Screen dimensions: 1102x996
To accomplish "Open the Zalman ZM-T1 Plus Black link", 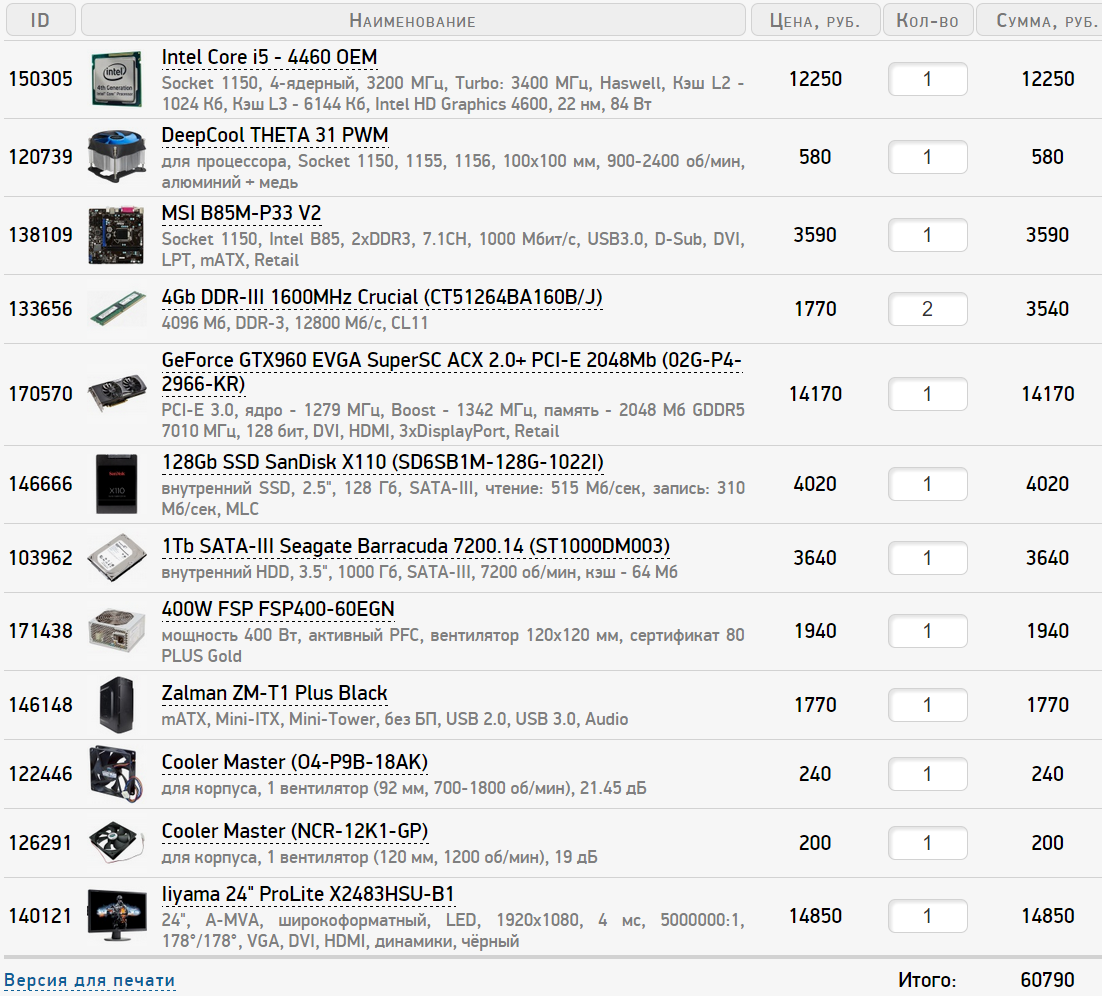I will click(x=274, y=693).
